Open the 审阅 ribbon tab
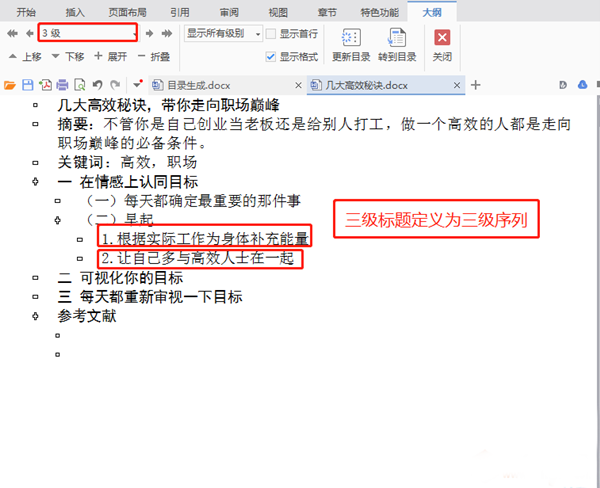Viewport: 600px width, 488px height. tap(228, 11)
